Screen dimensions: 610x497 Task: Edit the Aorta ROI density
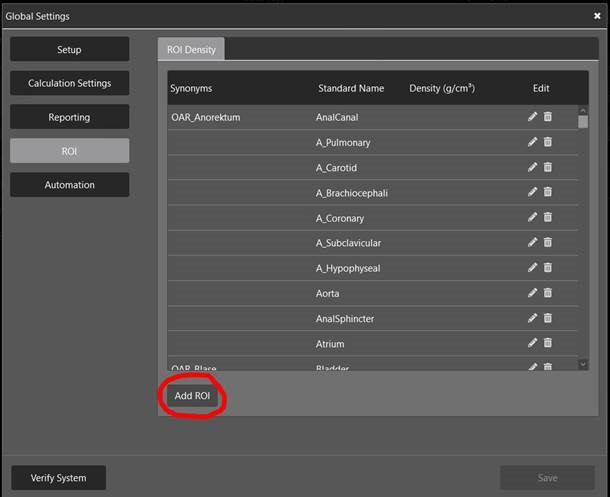point(533,293)
